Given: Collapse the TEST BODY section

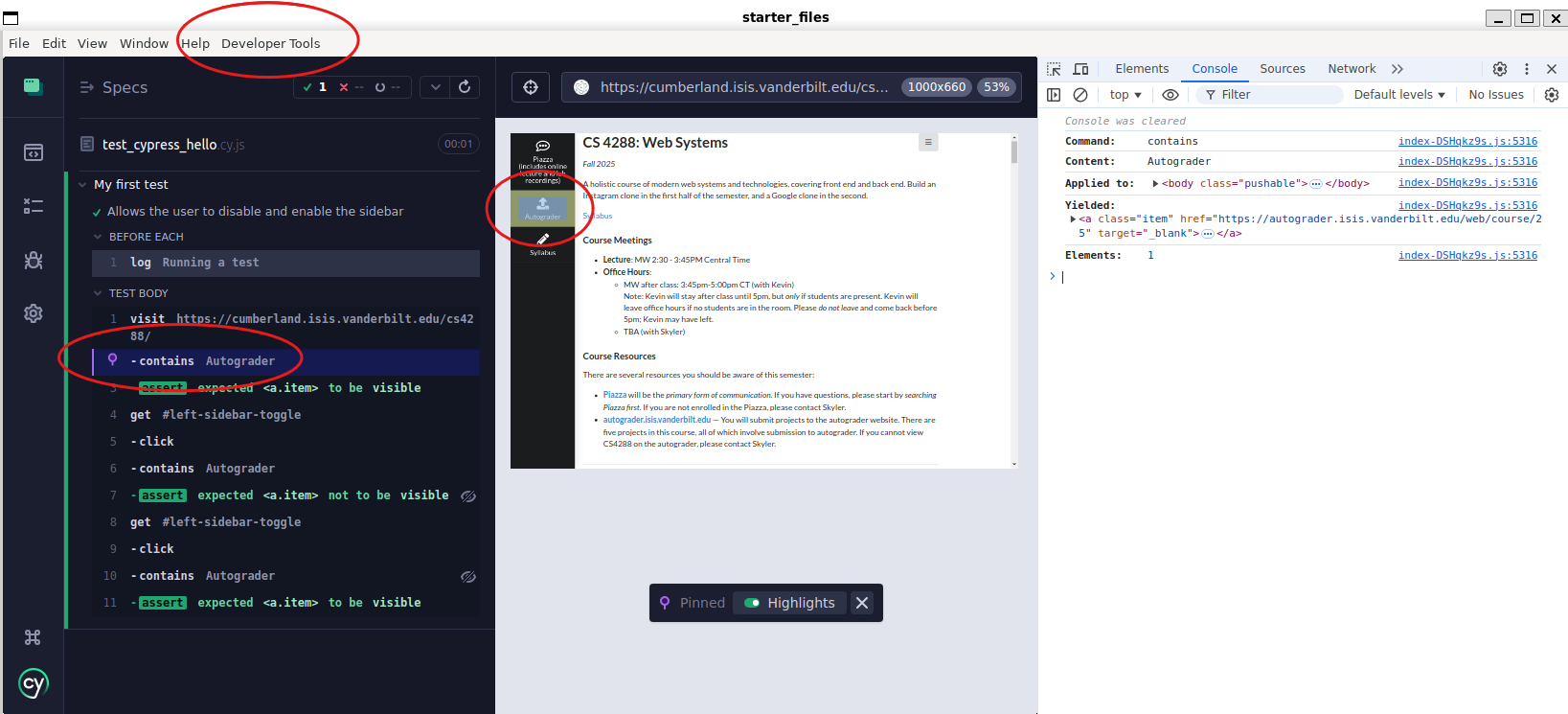Looking at the screenshot, I should [98, 293].
